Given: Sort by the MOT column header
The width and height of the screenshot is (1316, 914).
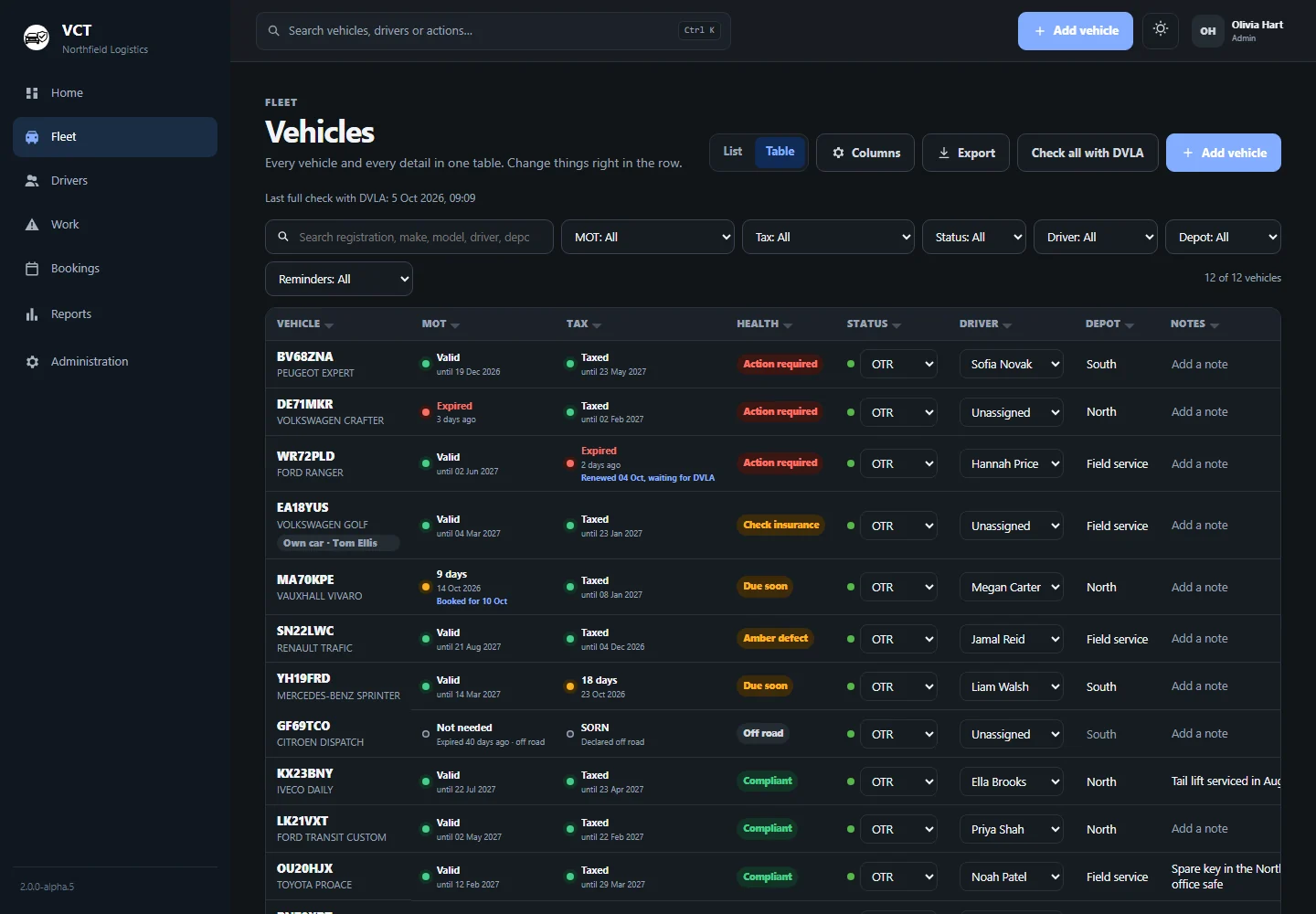Looking at the screenshot, I should pos(440,324).
